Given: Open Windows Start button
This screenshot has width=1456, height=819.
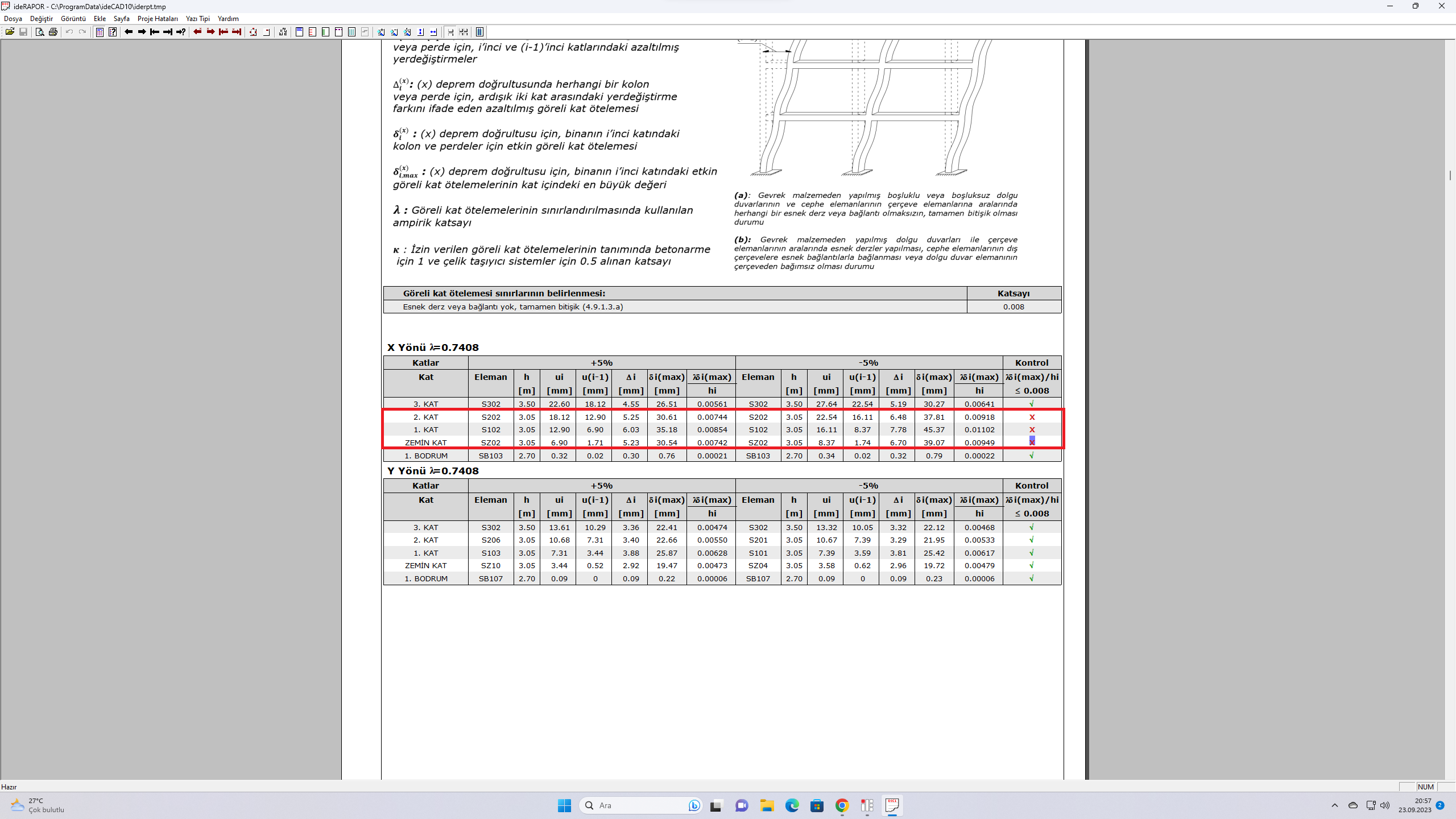Looking at the screenshot, I should 564,805.
